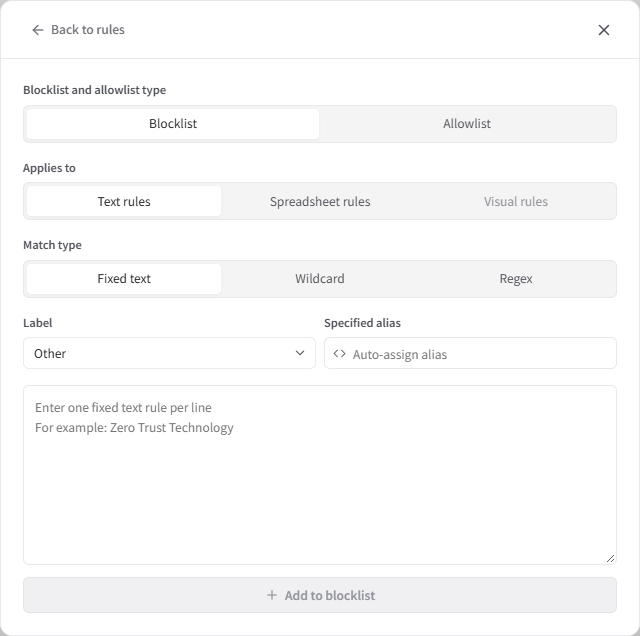Click the 'Label' field heading
The width and height of the screenshot is (640, 636).
(x=38, y=323)
